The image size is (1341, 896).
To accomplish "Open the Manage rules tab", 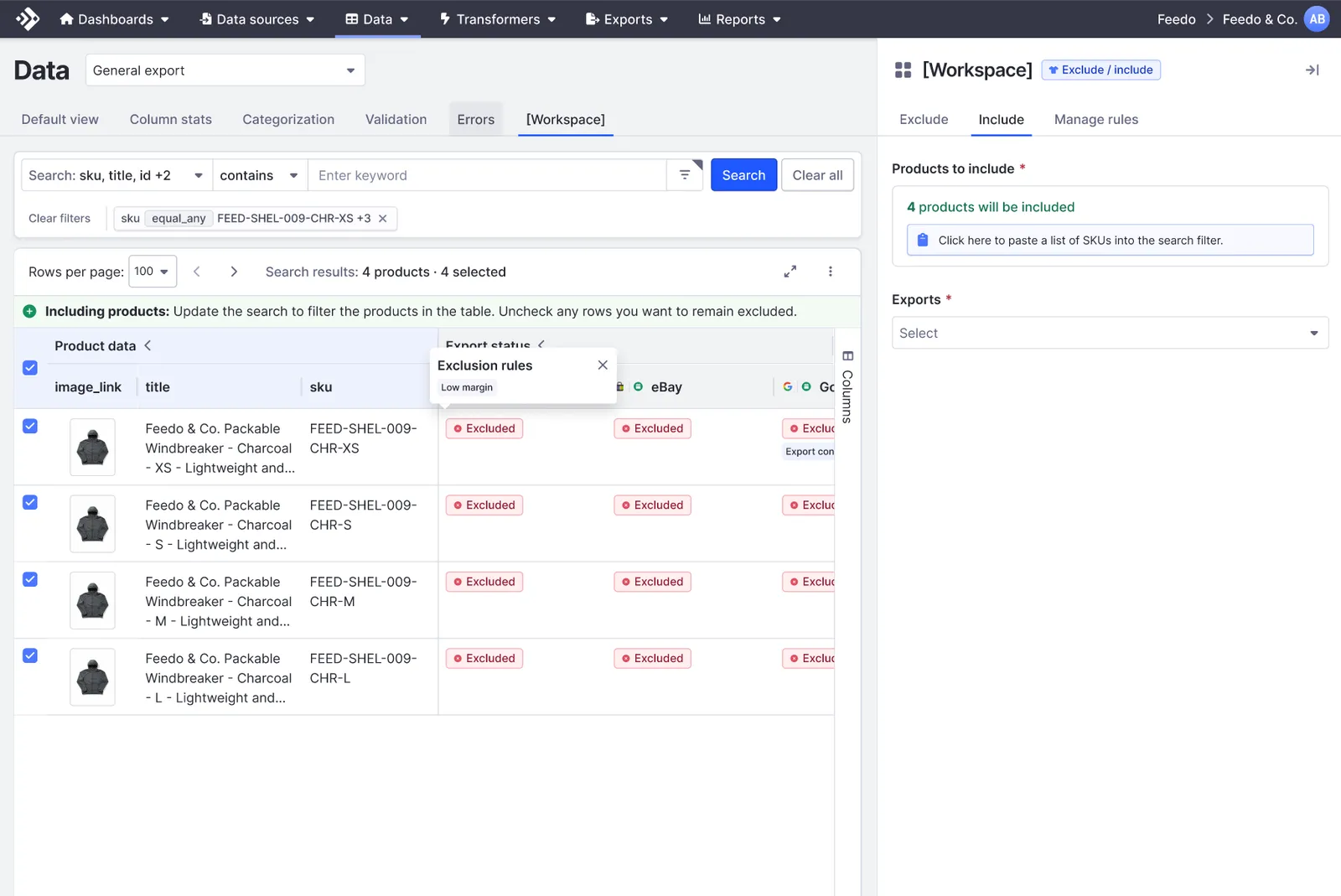I will click(1096, 119).
